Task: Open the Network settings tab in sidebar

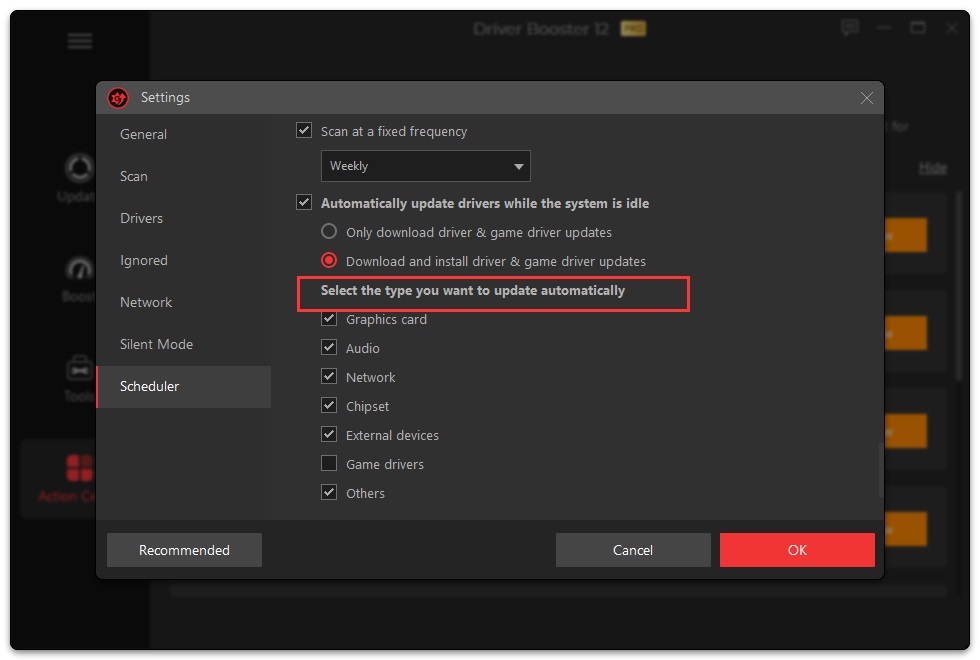Action: click(184, 302)
